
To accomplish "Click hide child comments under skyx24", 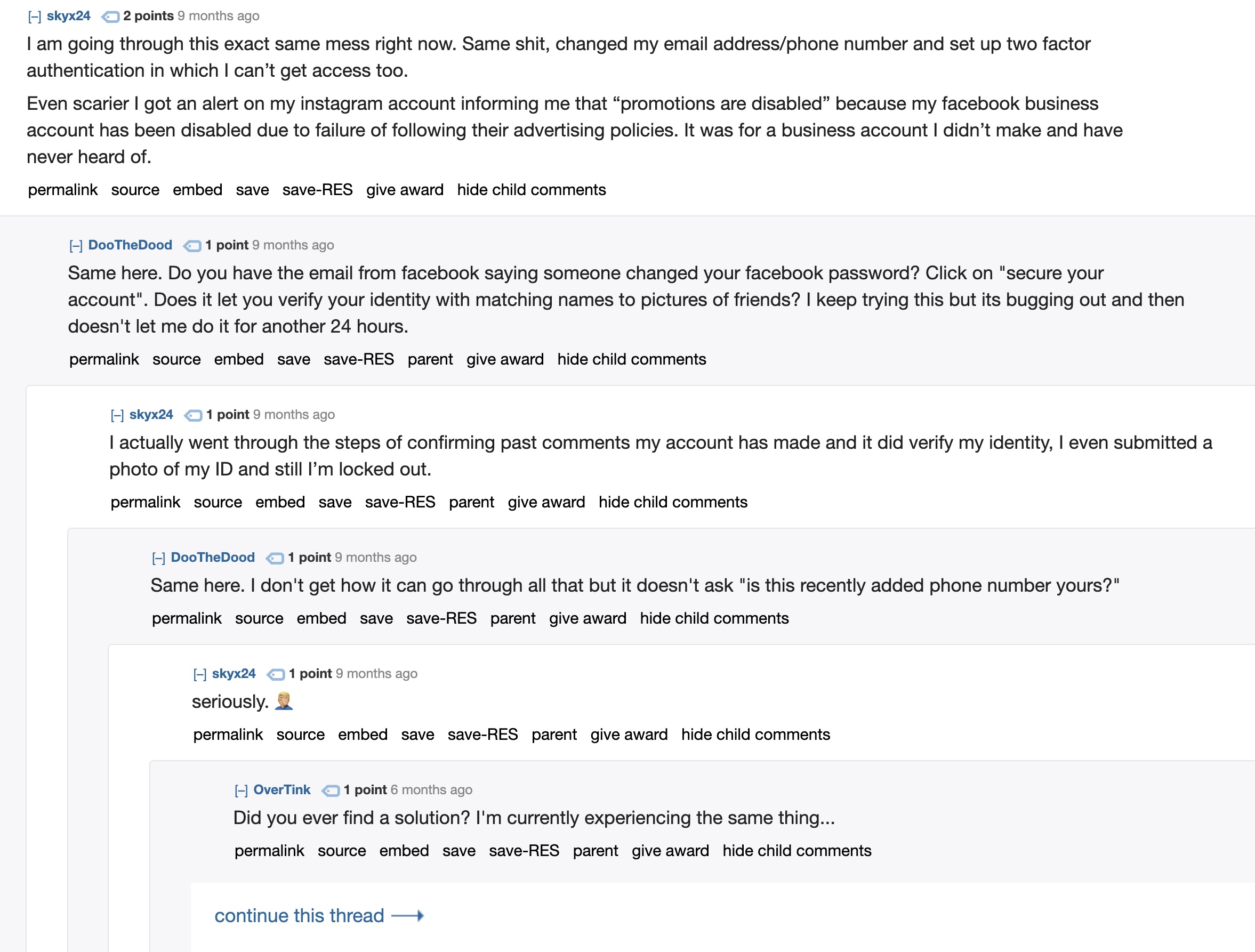I will (x=531, y=190).
